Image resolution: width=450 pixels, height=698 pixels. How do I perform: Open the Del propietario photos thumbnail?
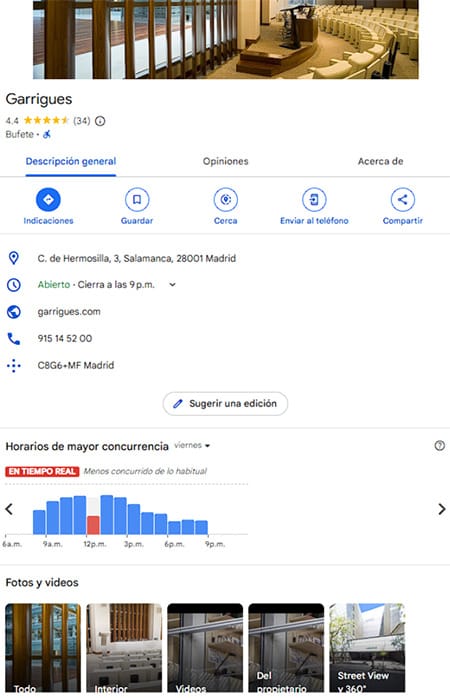(x=286, y=648)
